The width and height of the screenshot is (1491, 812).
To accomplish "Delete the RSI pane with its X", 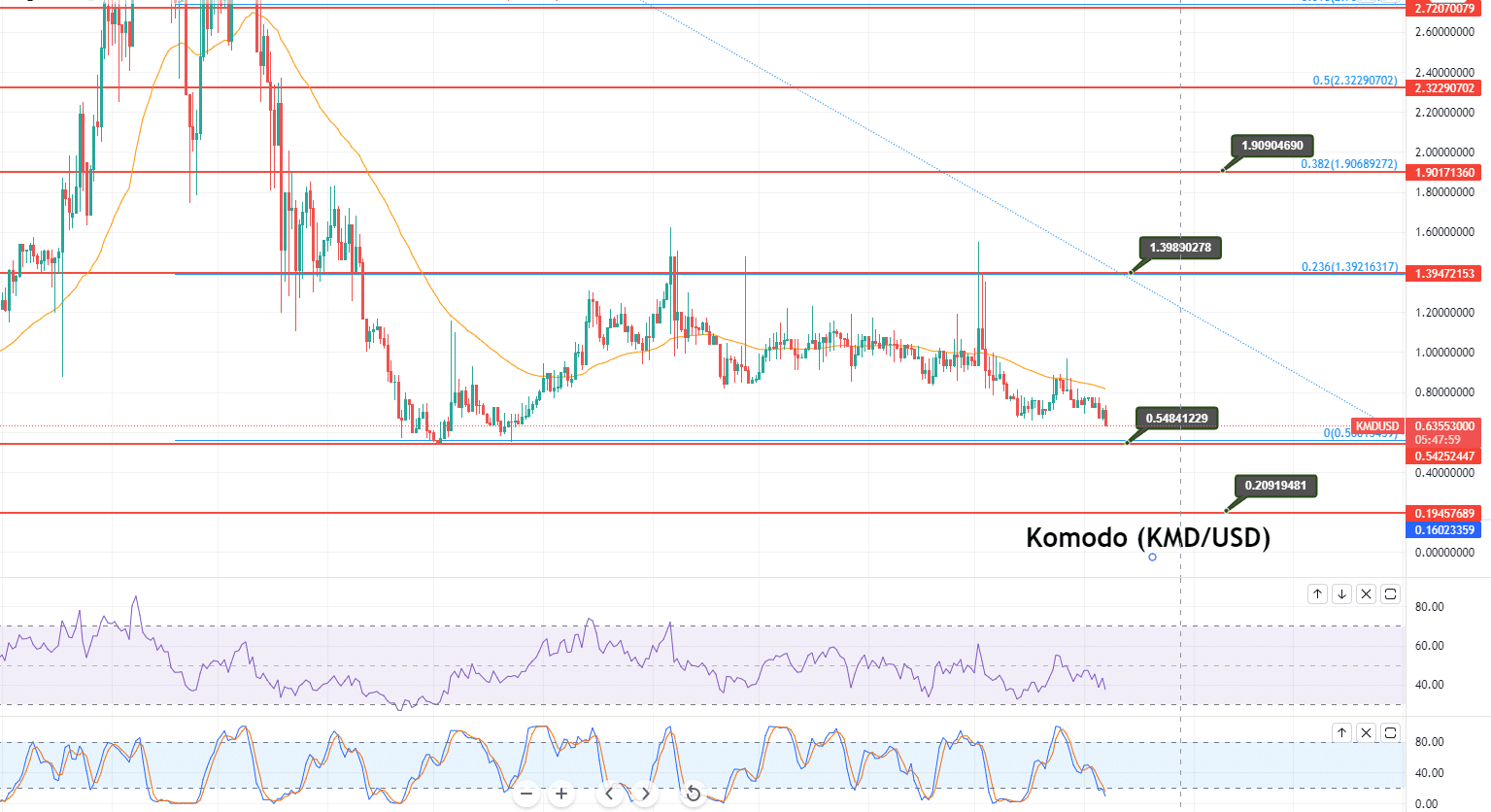I will 1366,593.
